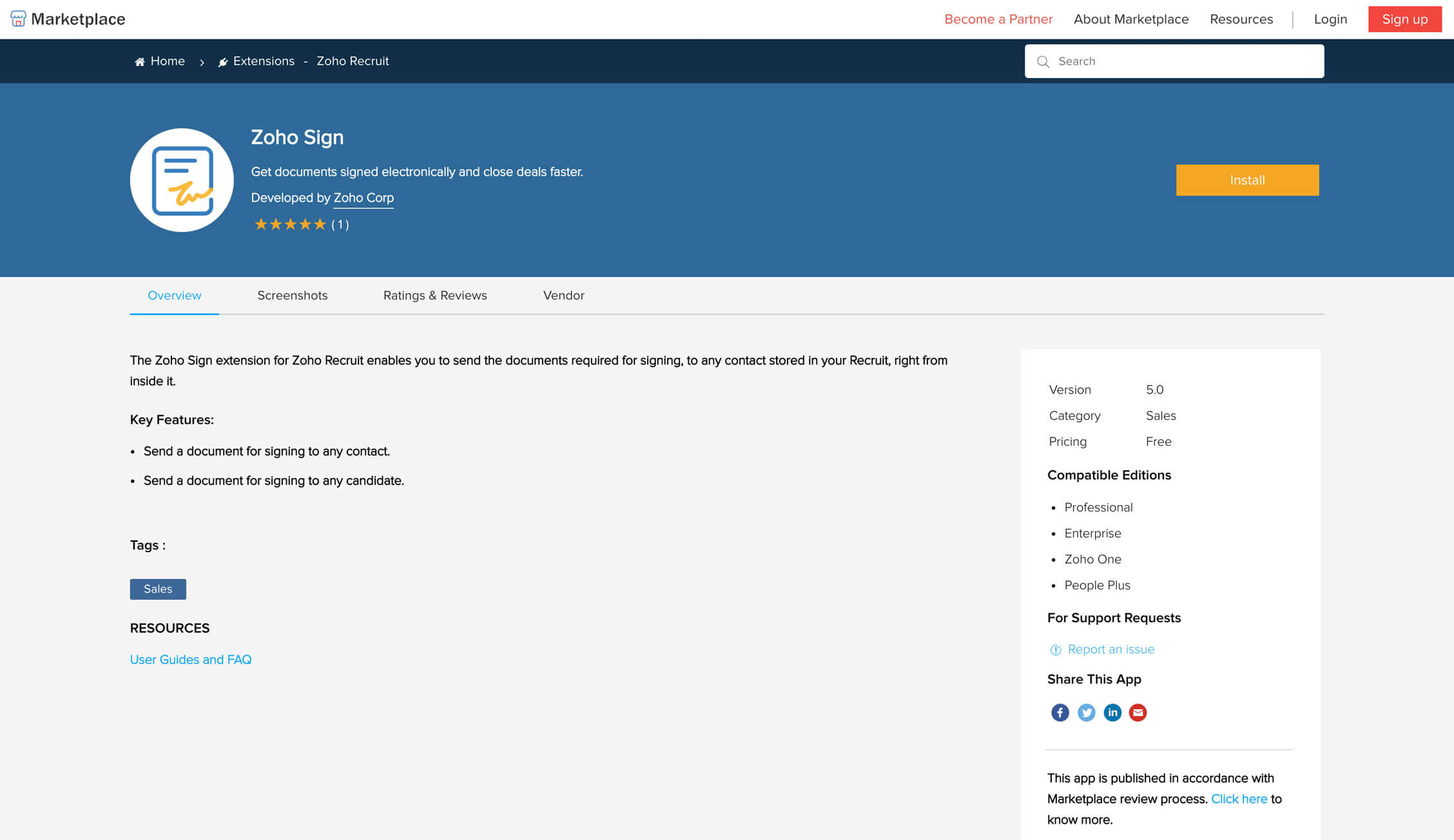This screenshot has width=1454, height=840.
Task: Share app via Twitter icon
Action: click(x=1086, y=712)
